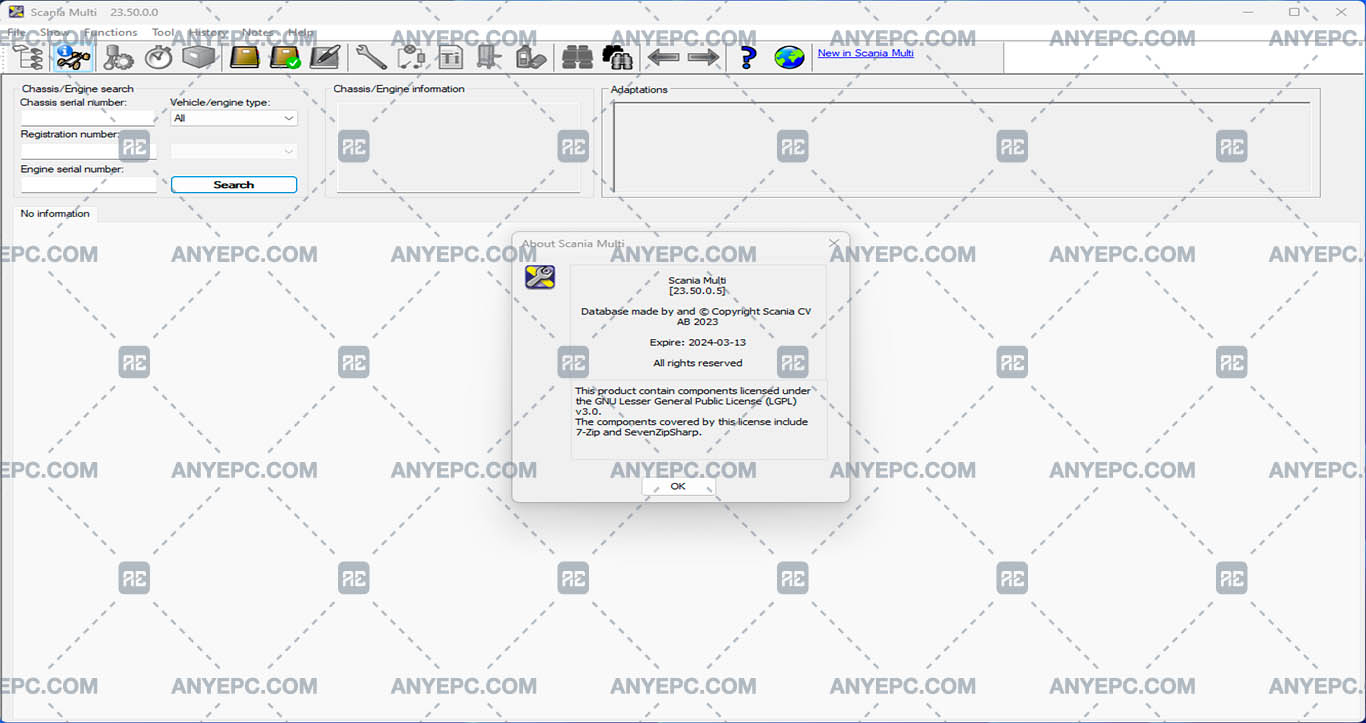Screen dimensions: 1366x723
Task: Open the Notes menu
Action: (257, 32)
